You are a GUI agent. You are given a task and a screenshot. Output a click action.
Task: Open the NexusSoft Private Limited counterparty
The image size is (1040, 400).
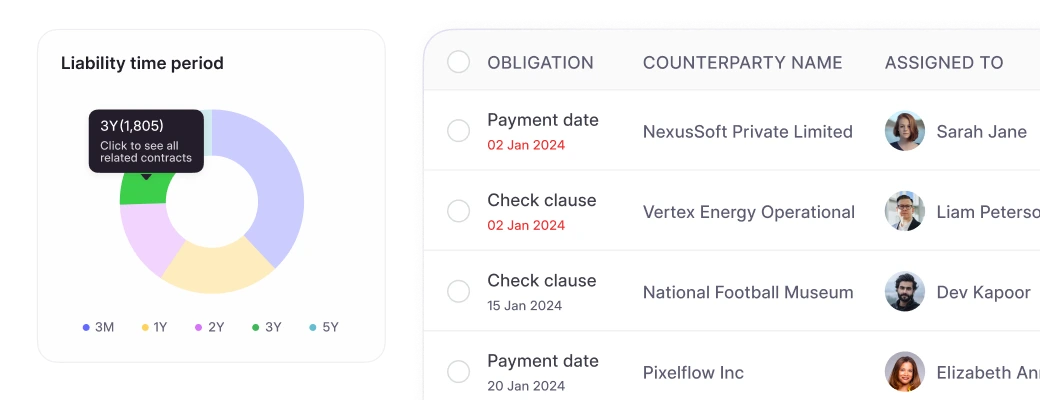[747, 131]
